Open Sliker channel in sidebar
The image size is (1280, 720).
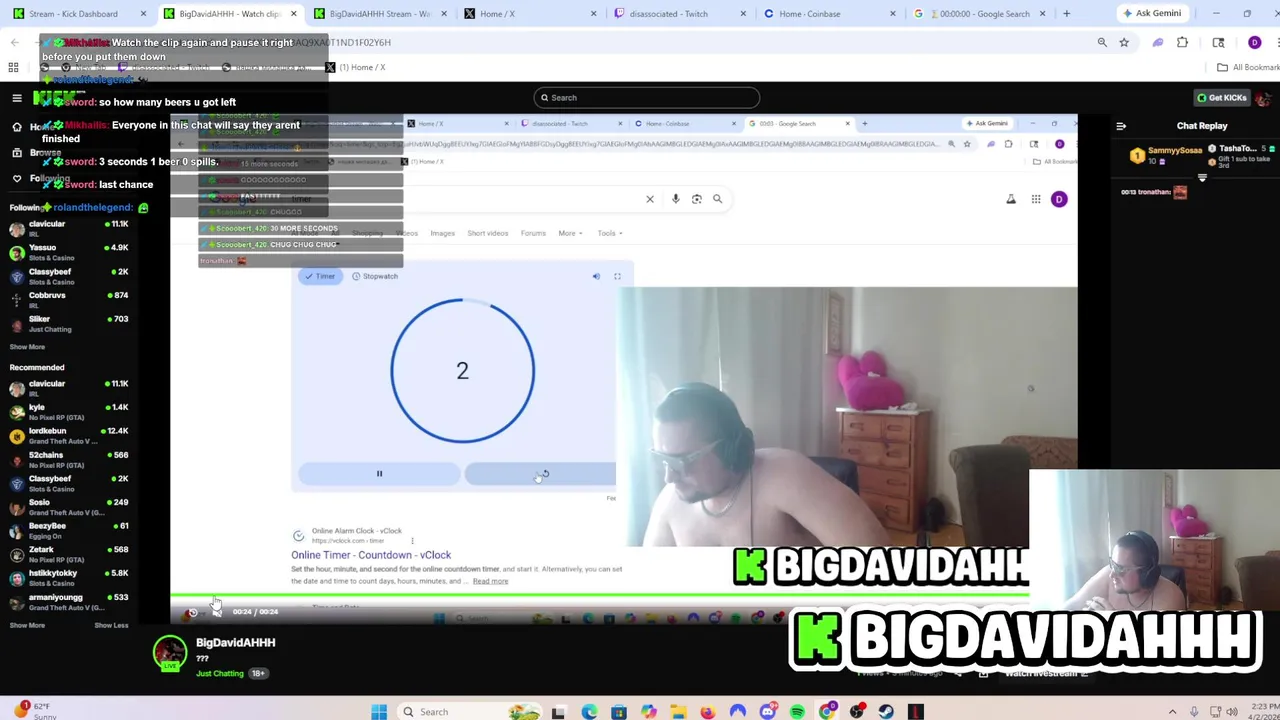tap(69, 324)
